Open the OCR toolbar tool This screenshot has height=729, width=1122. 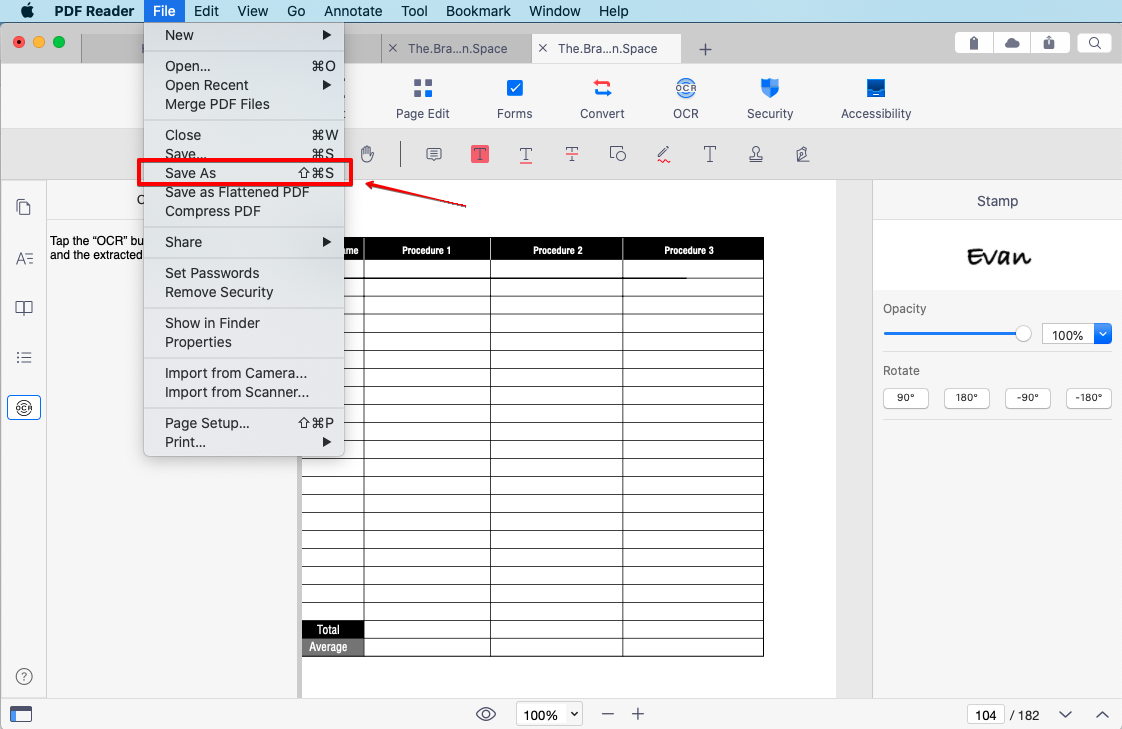coord(686,99)
